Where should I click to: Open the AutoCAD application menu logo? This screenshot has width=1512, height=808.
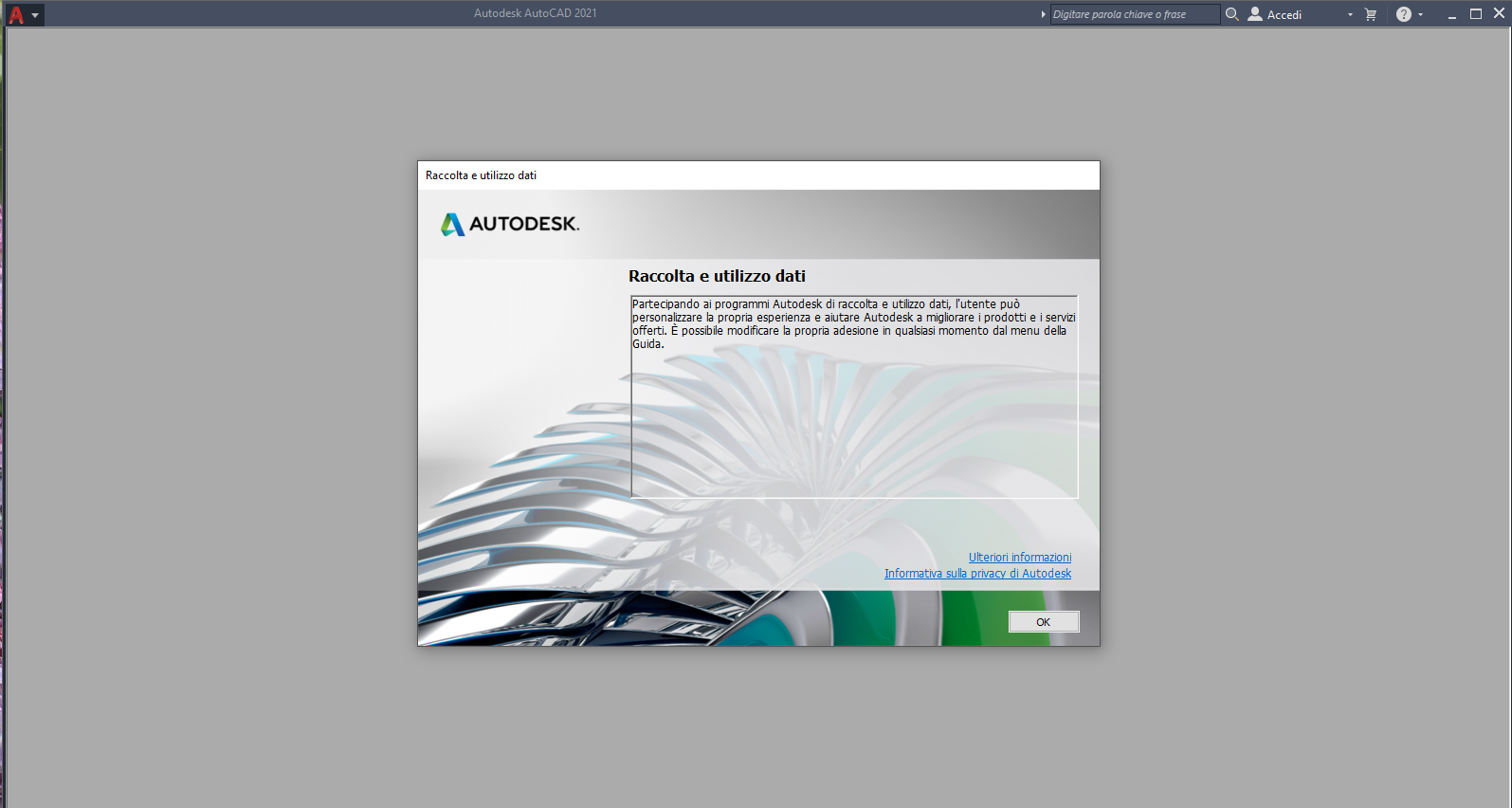point(23,14)
